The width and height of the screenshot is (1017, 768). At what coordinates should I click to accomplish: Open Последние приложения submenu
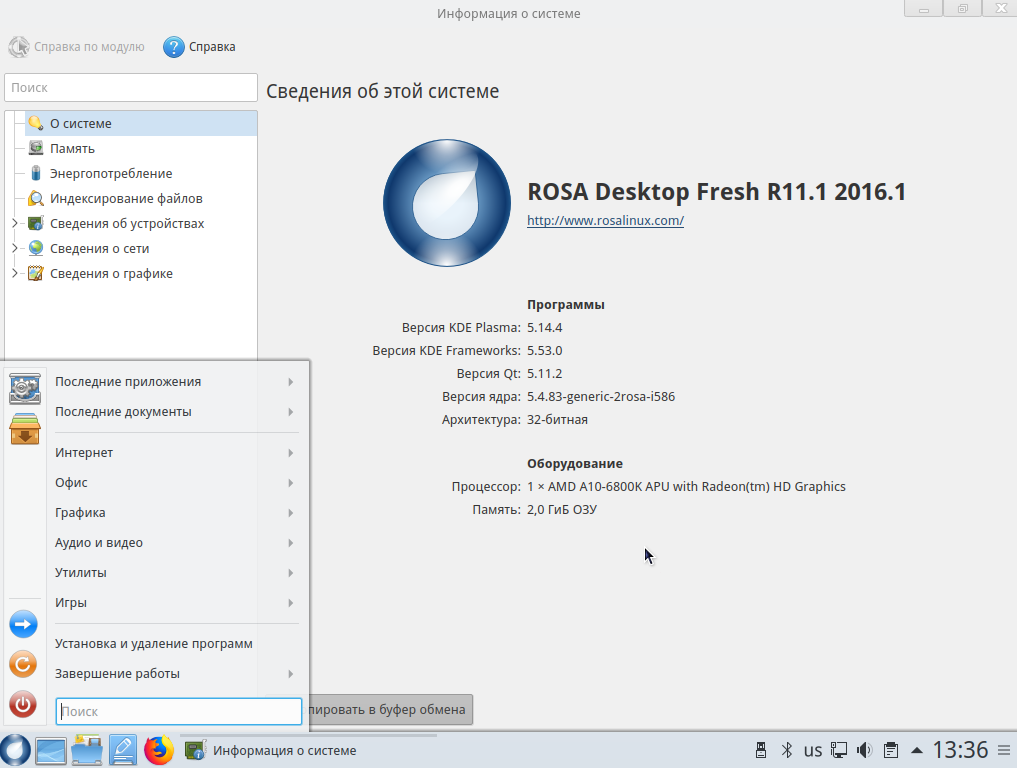pyautogui.click(x=175, y=381)
